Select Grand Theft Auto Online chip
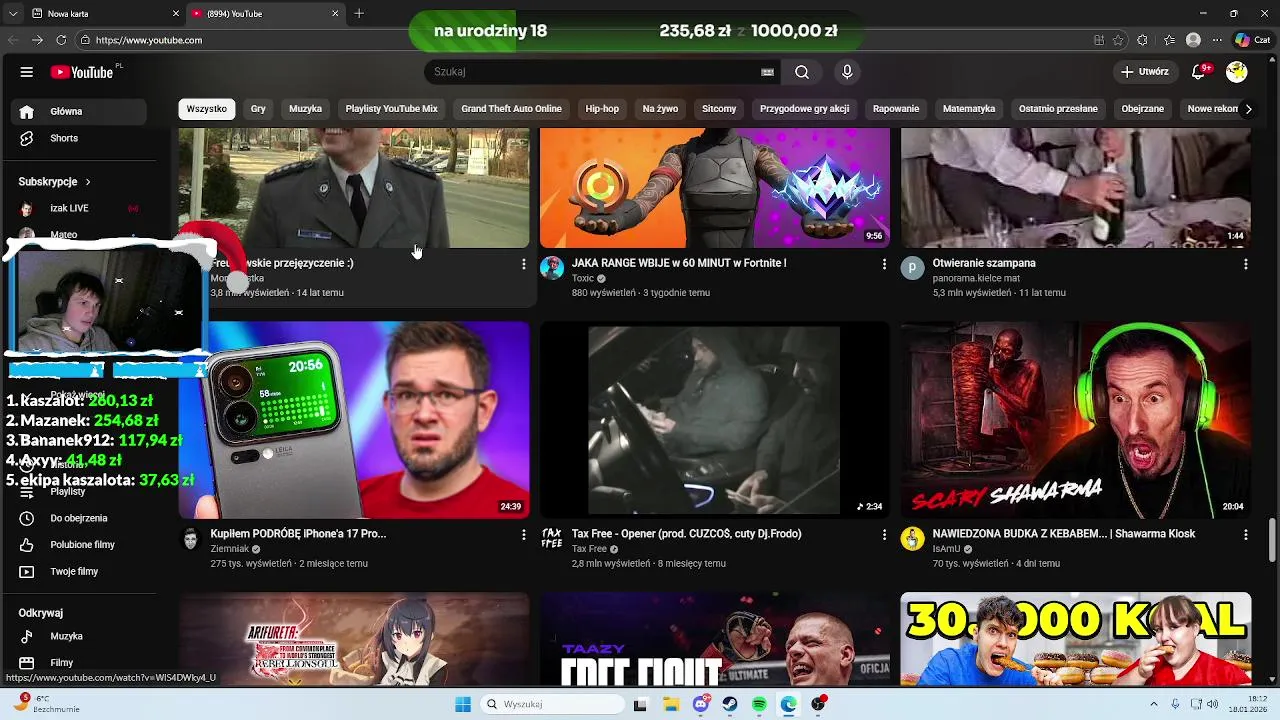Screen dimensions: 1280x720 [x=511, y=109]
